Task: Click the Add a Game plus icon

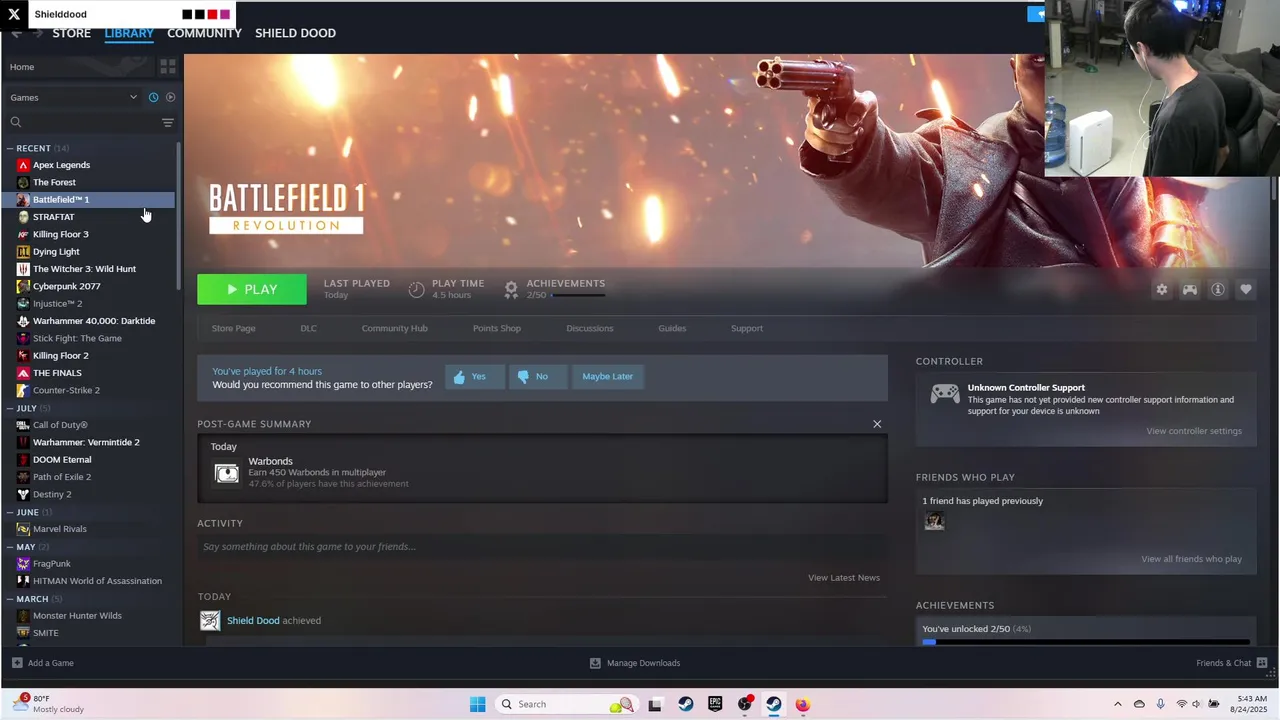Action: (x=17, y=663)
